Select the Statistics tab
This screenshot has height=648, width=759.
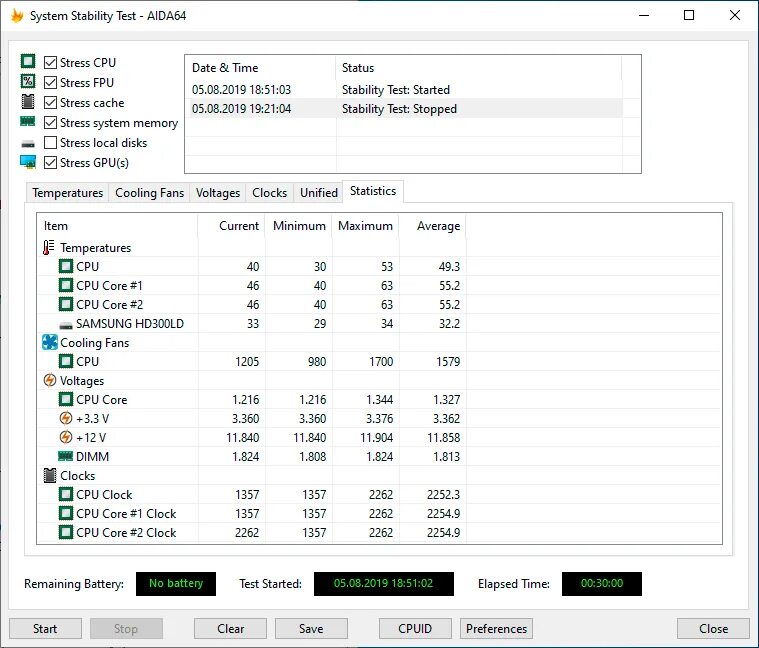[x=373, y=191]
